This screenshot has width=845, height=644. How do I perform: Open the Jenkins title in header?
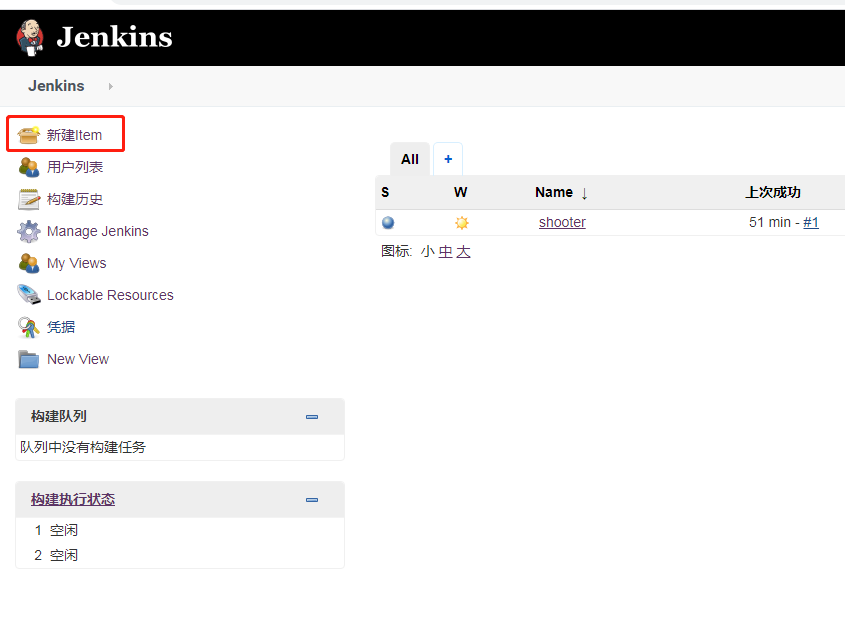click(x=114, y=37)
